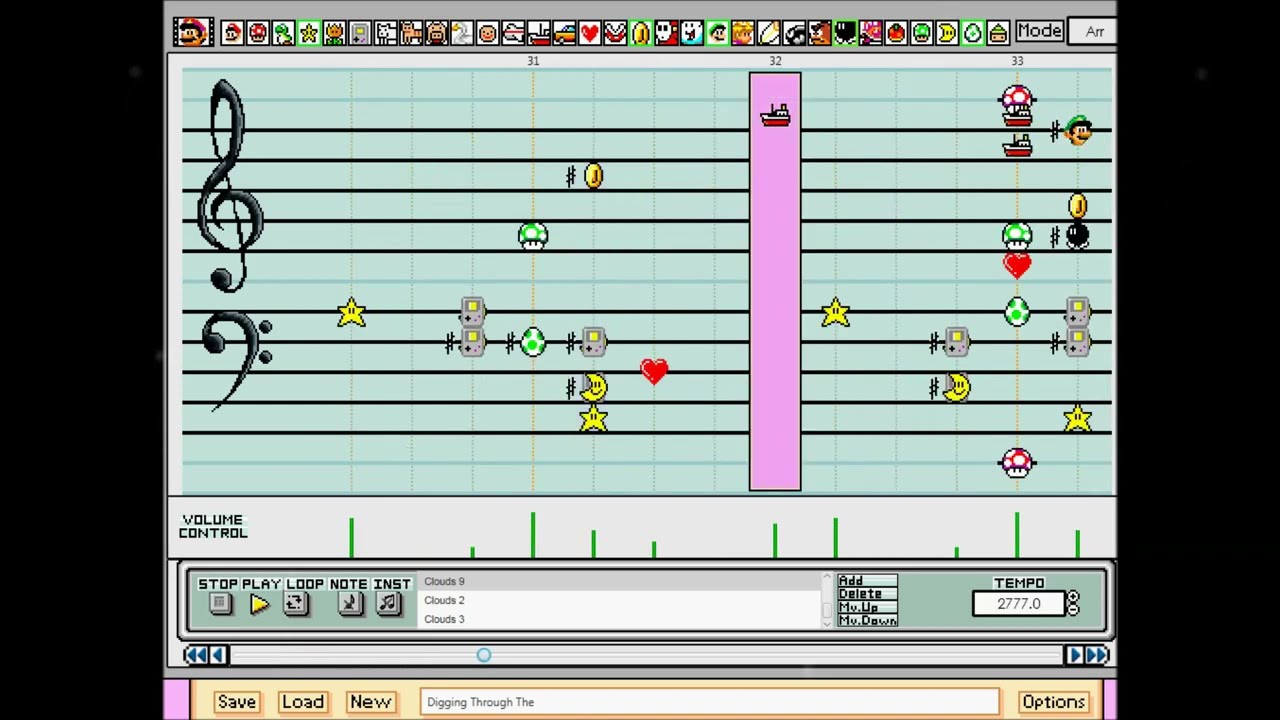Select the Dog instrument
The height and width of the screenshot is (720, 1280).
[x=386, y=33]
